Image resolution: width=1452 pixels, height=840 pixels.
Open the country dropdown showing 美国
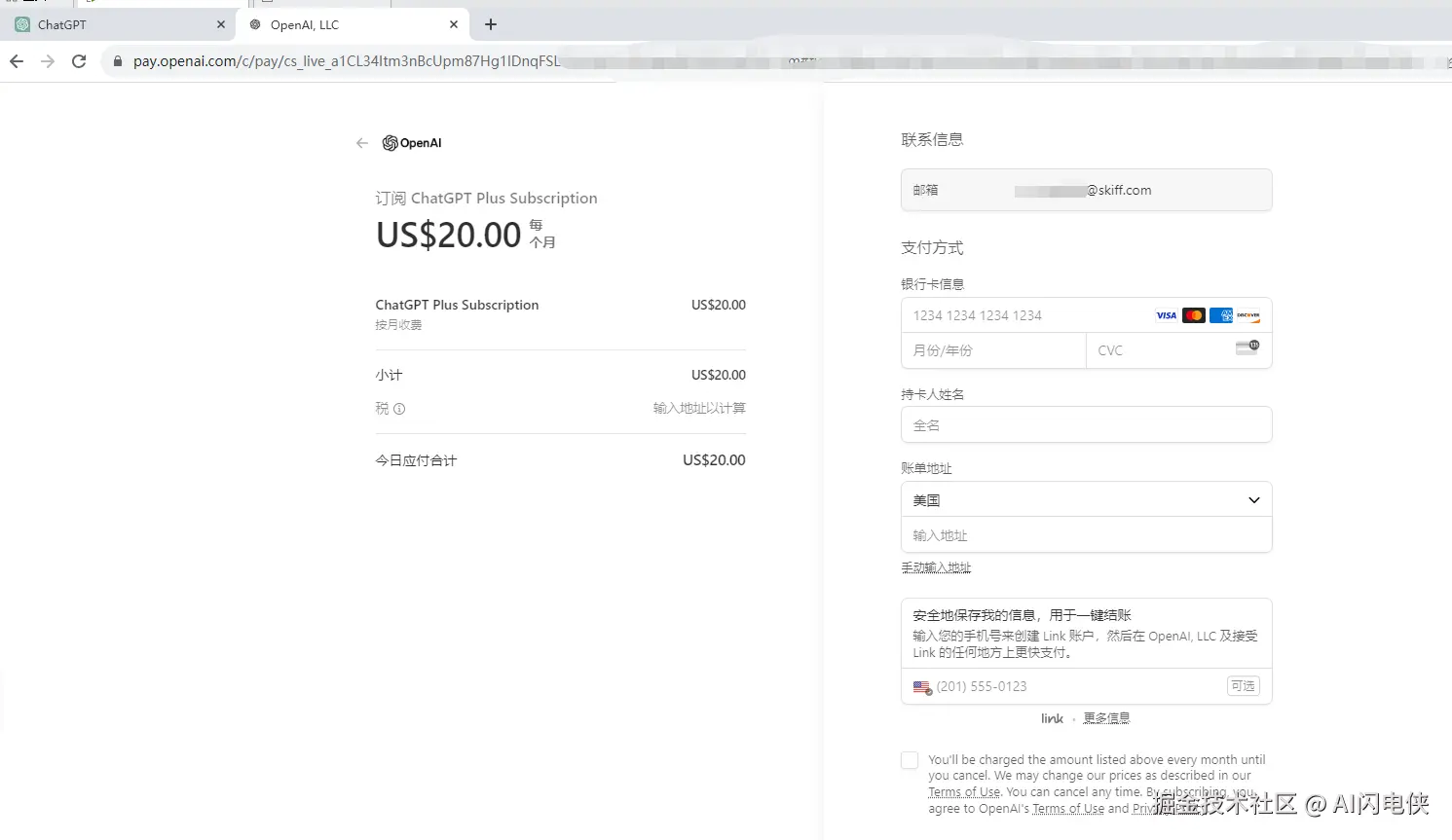click(x=1086, y=500)
